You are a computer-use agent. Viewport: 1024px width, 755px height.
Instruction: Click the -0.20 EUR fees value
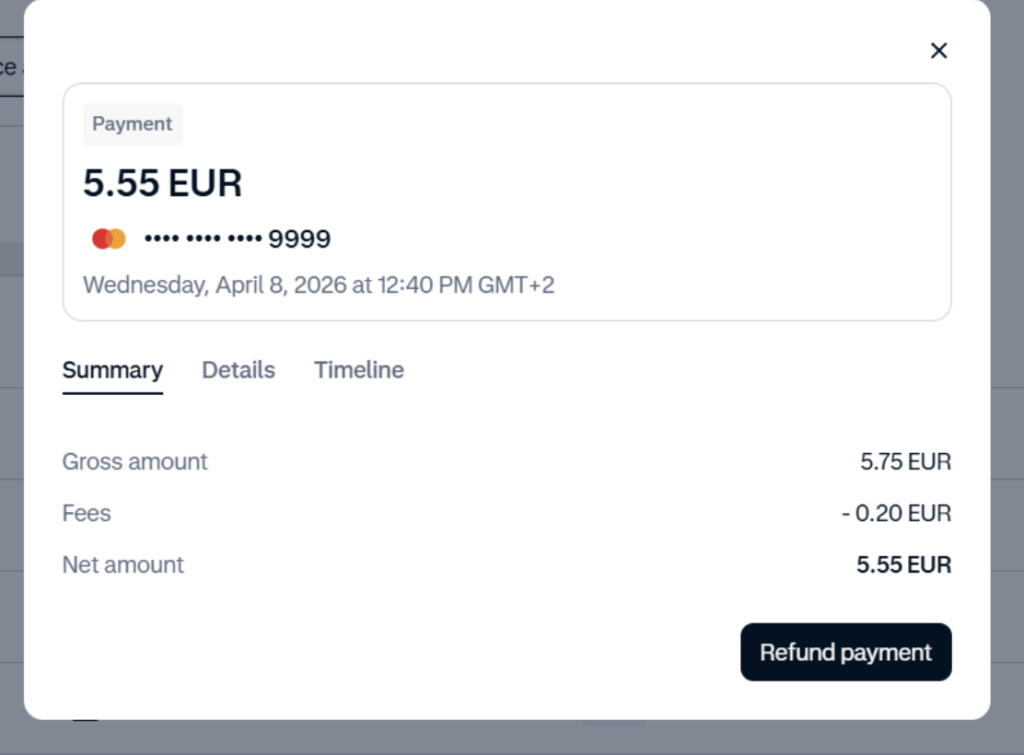(896, 514)
